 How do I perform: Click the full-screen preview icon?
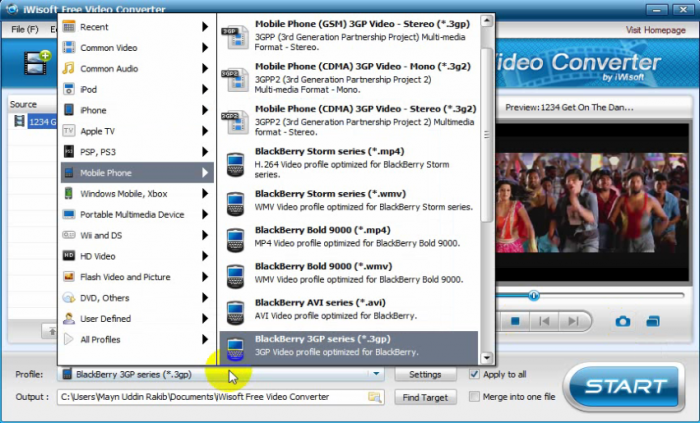pos(653,321)
